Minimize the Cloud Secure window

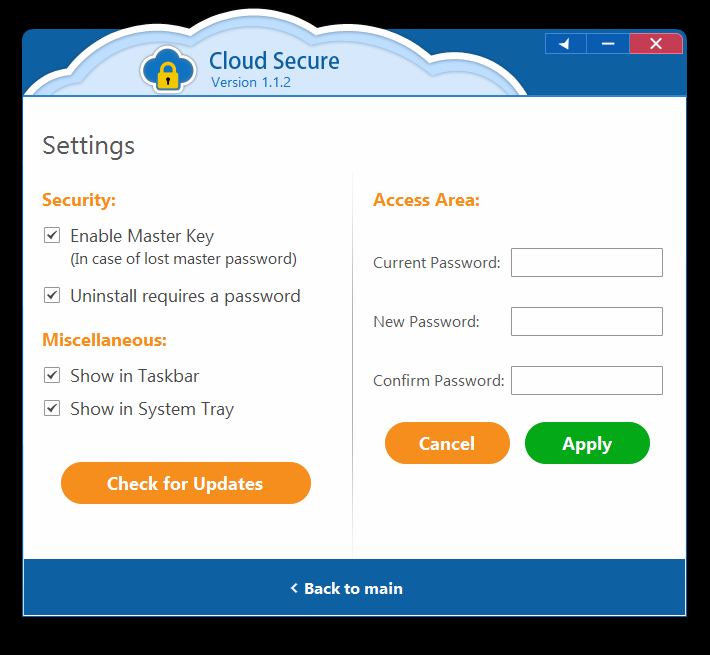pyautogui.click(x=608, y=44)
